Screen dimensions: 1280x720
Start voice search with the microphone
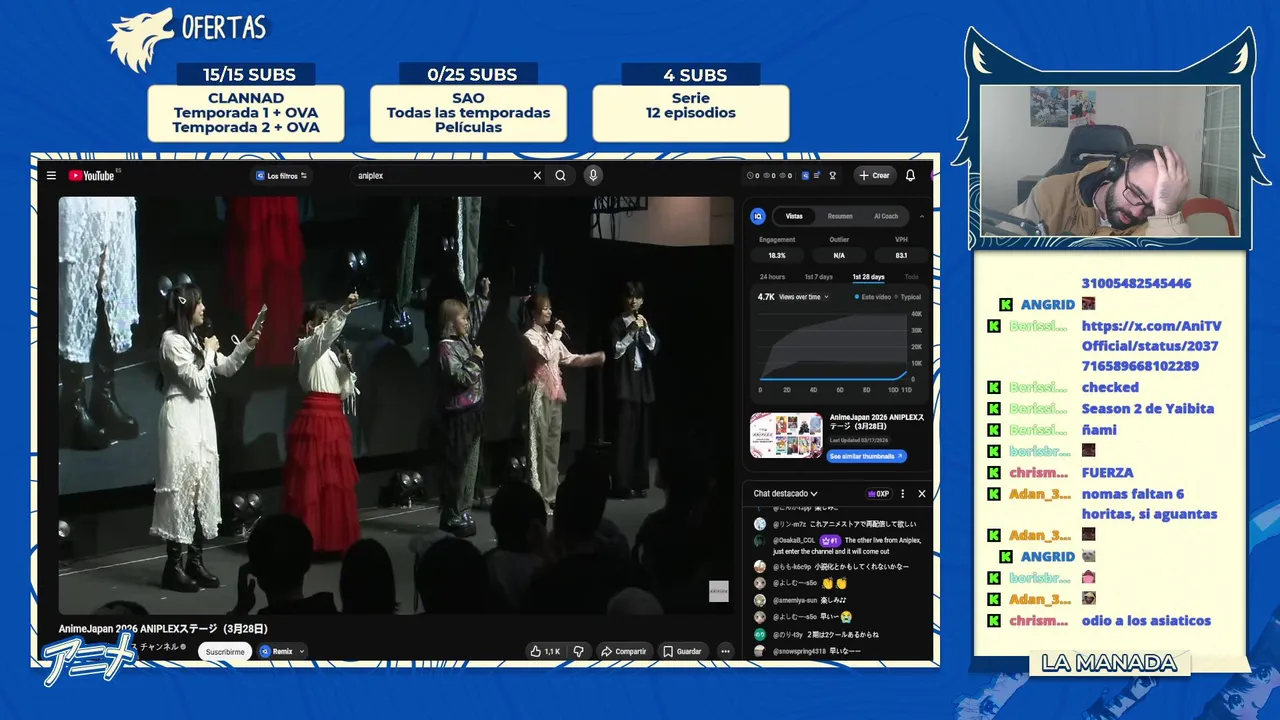(593, 176)
